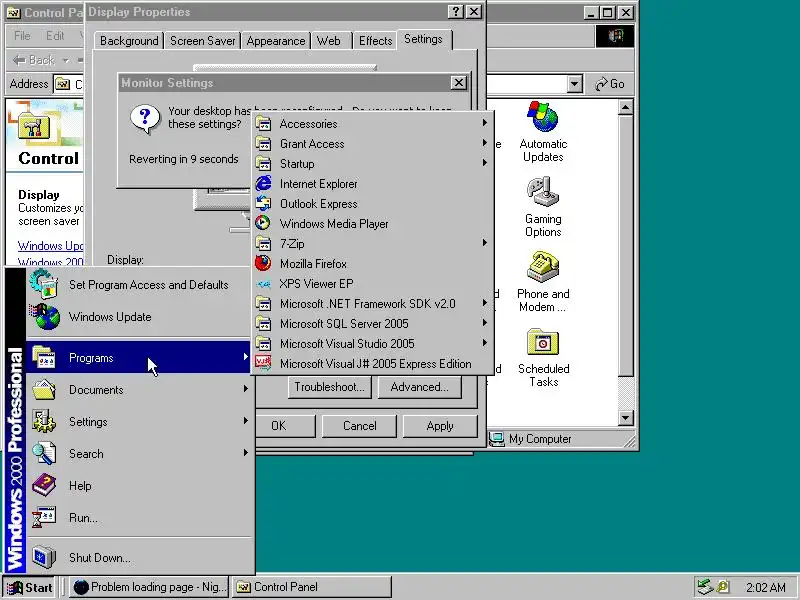Click the Troubleshoot... button
Viewport: 800px width, 600px height.
(x=330, y=387)
